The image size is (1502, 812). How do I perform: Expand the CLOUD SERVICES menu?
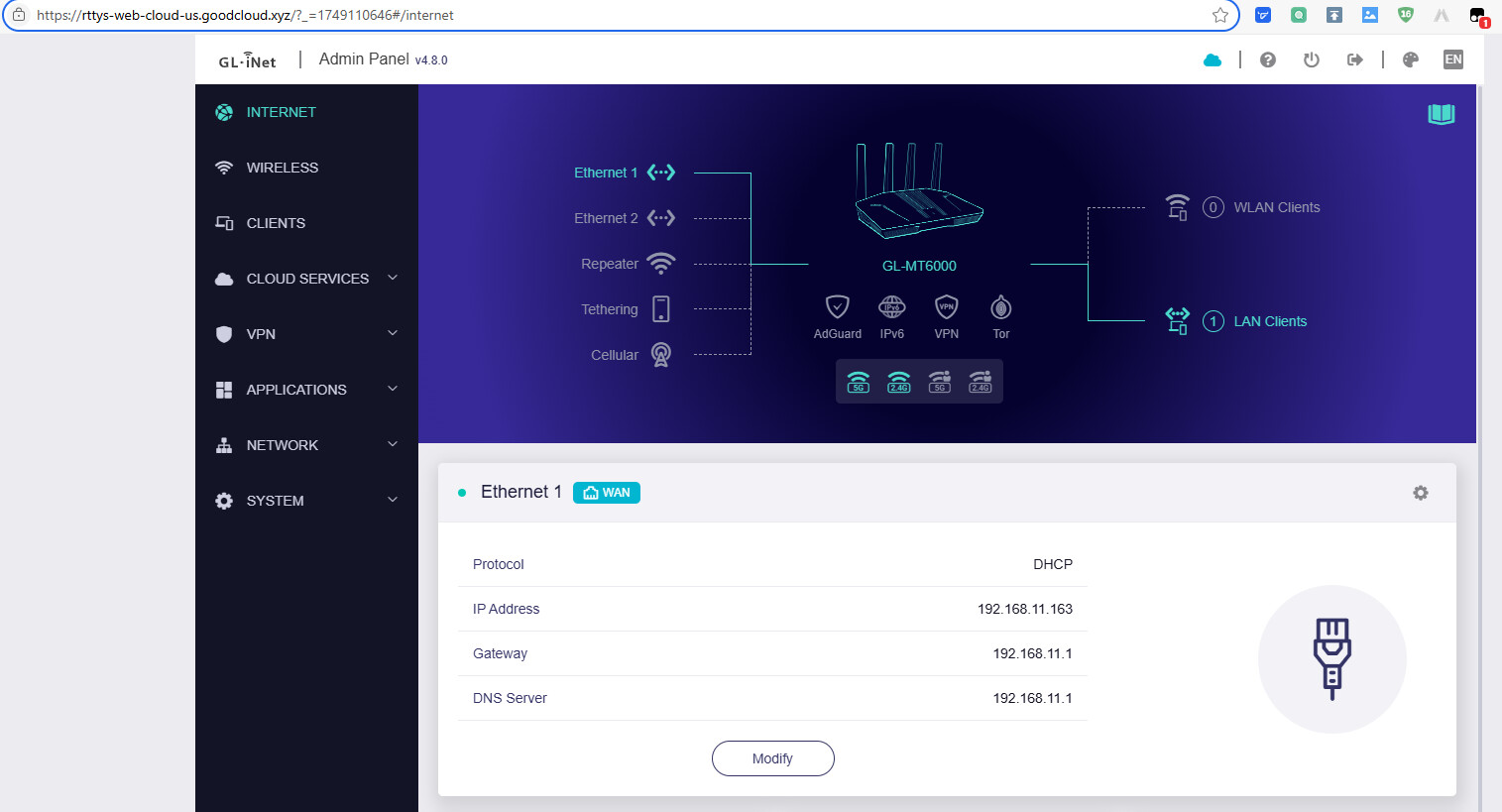(x=306, y=279)
